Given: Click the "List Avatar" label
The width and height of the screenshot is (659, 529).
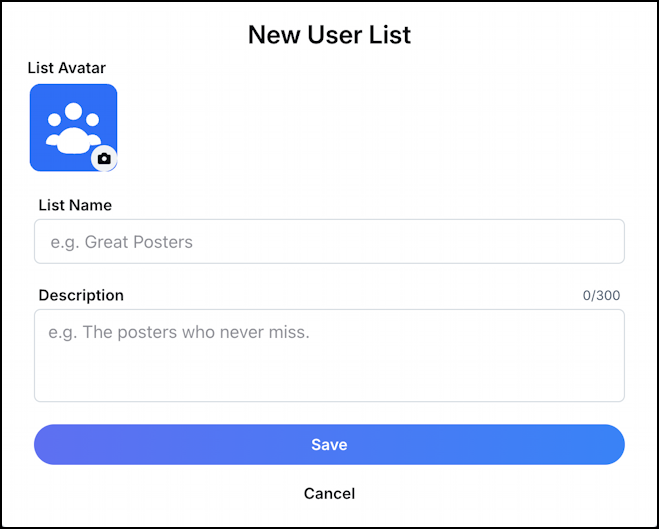Looking at the screenshot, I should pos(66,68).
